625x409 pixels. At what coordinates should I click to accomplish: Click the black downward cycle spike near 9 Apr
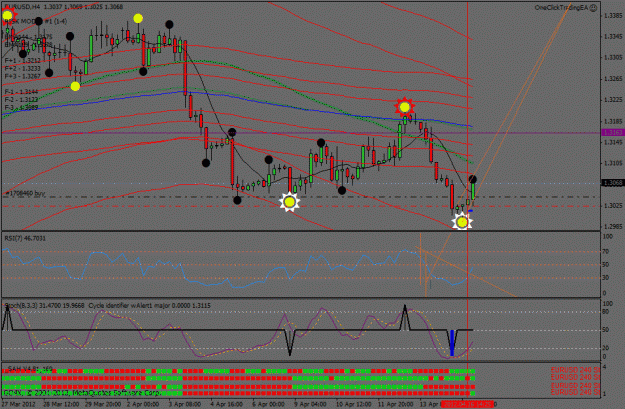point(290,342)
